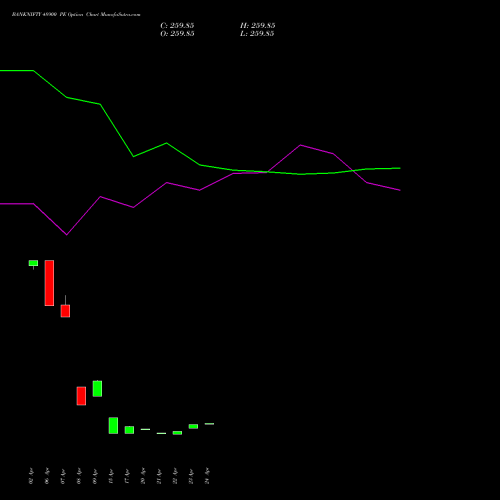Image resolution: width=500 pixels, height=500 pixels.
Task: Select the green candle for 22 Apr
Action: [177, 433]
